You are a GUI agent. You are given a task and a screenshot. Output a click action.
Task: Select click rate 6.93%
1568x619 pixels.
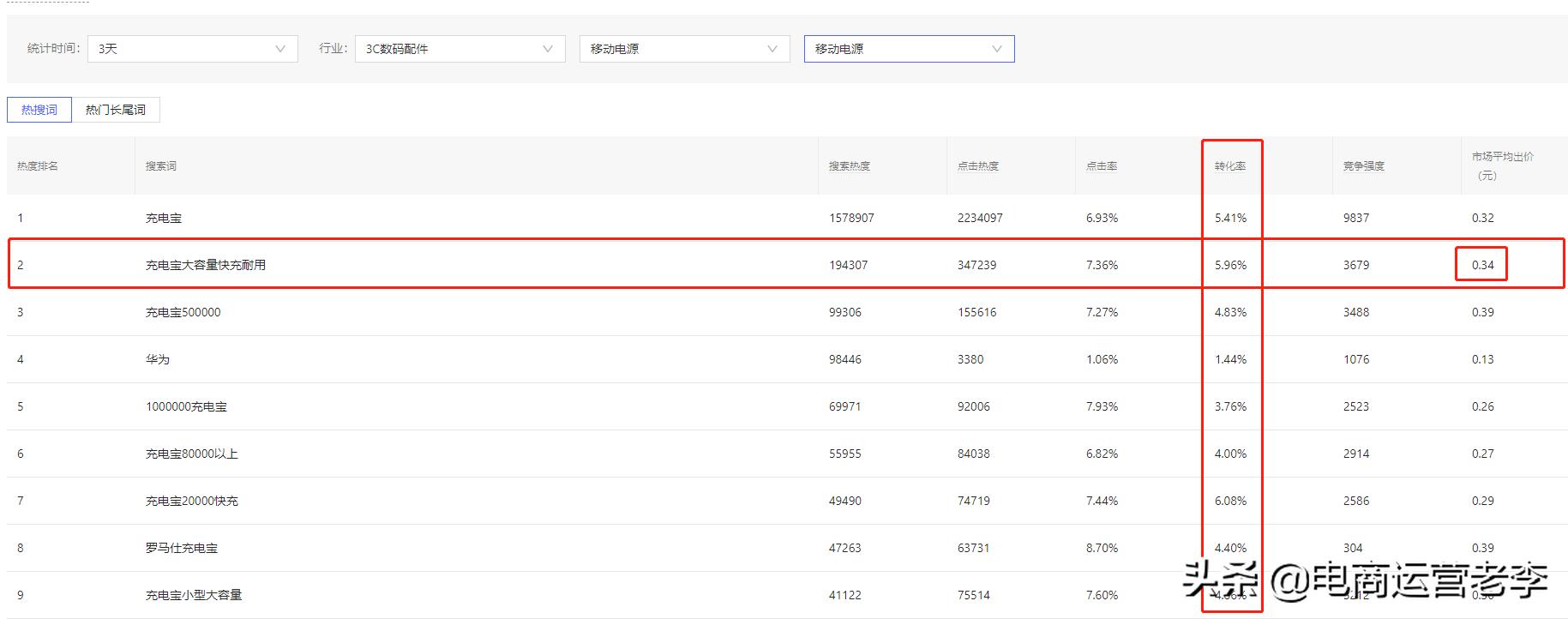click(1102, 218)
